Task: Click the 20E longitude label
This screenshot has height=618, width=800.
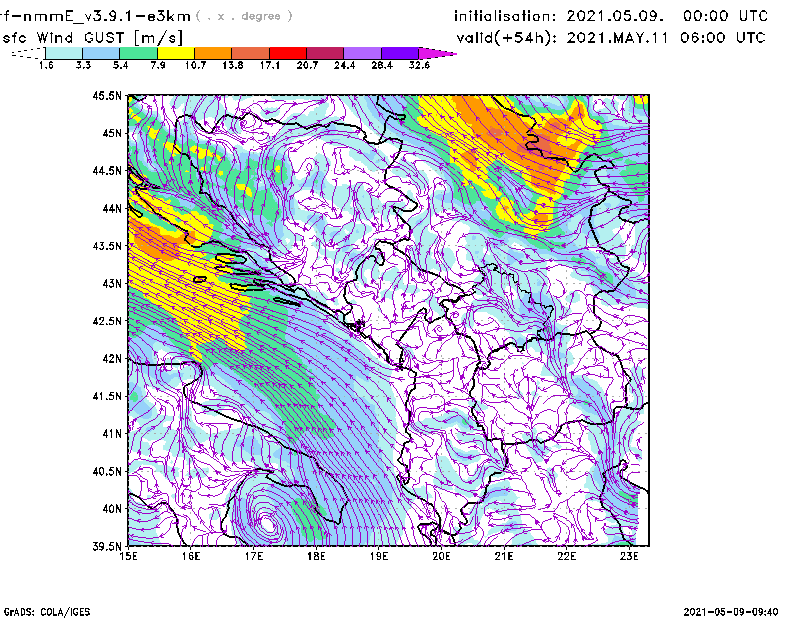Action: click(441, 556)
